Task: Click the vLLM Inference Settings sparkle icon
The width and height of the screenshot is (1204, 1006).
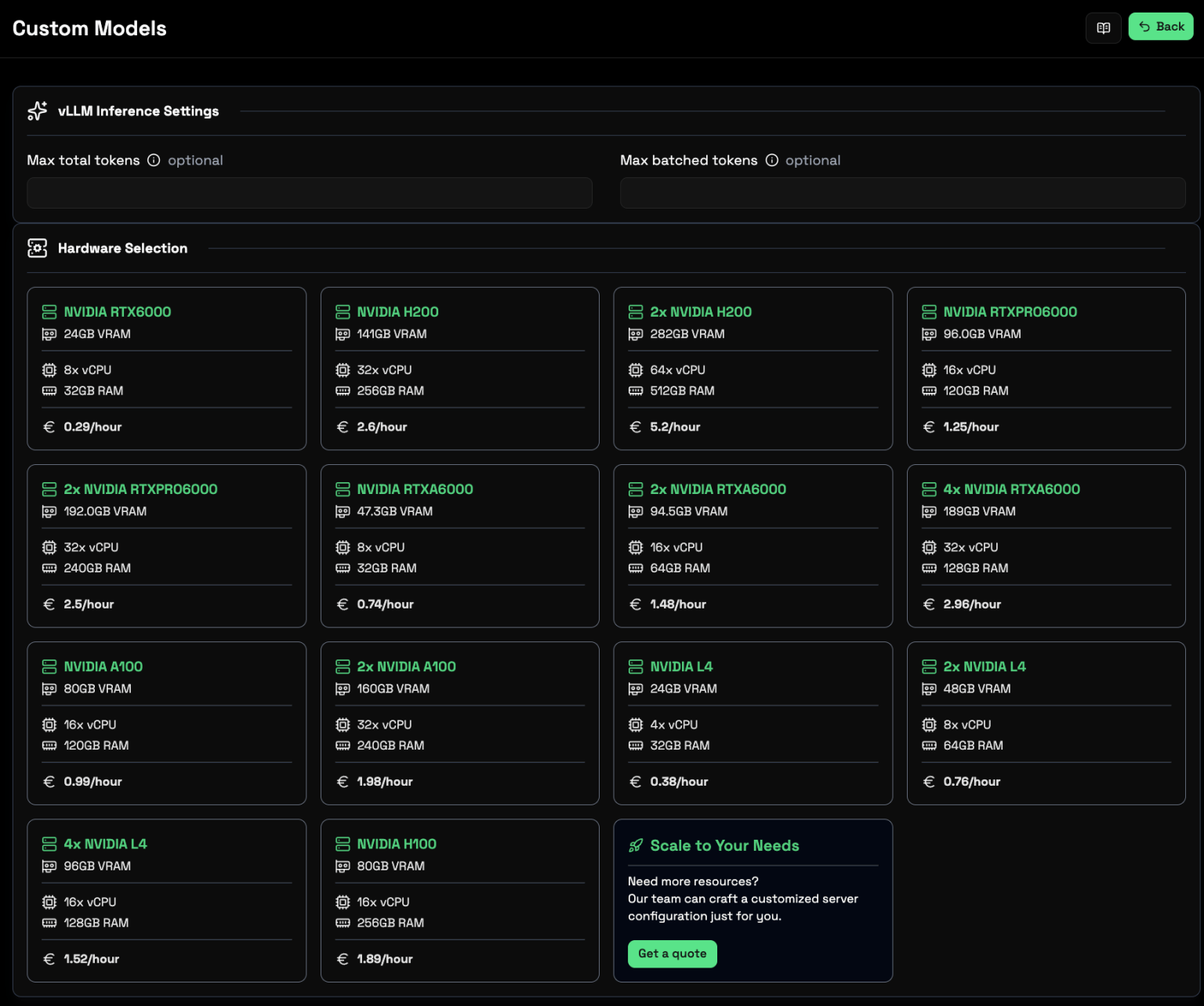Action: [37, 111]
